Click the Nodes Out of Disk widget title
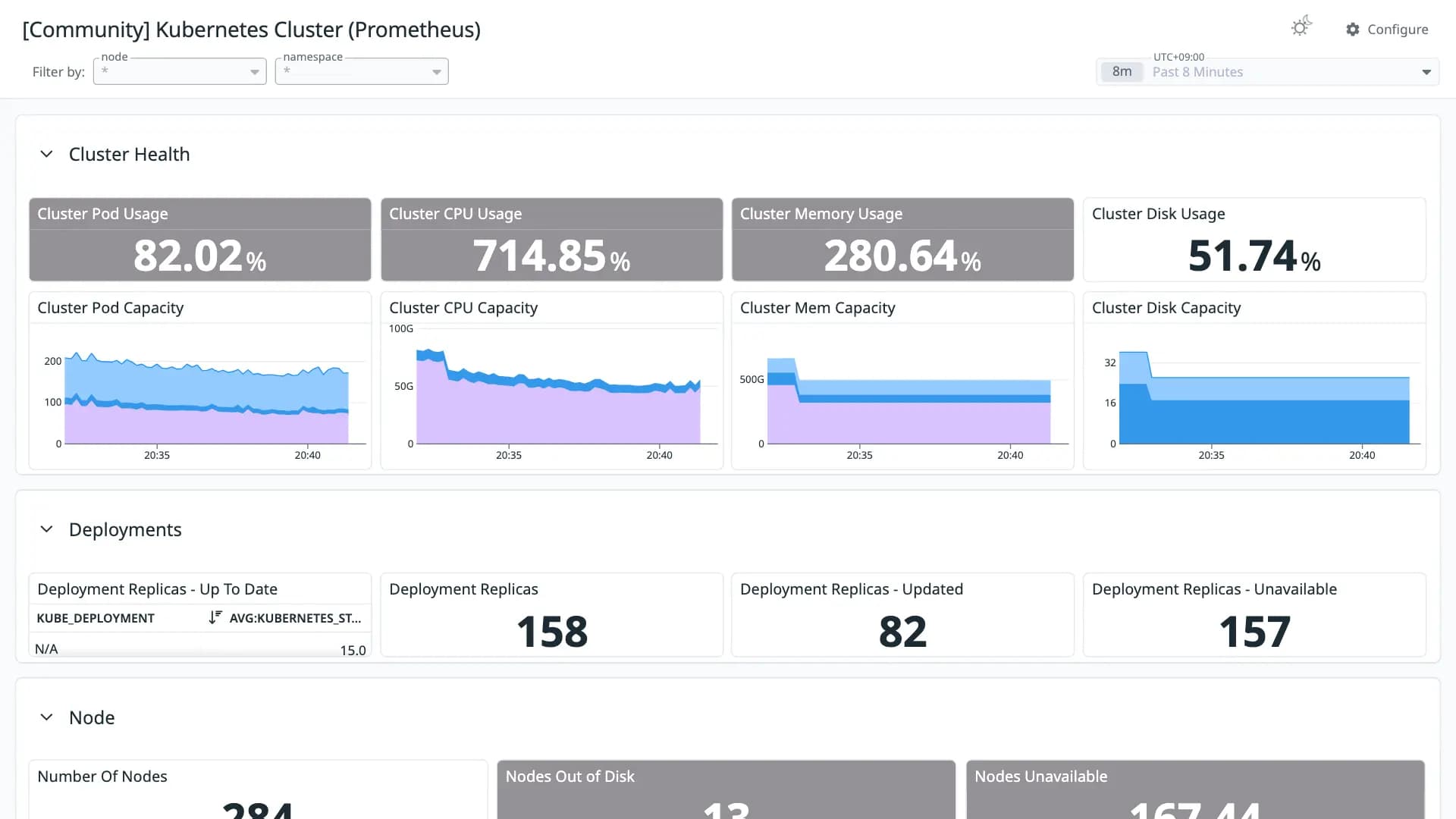This screenshot has height=819, width=1456. 570,777
